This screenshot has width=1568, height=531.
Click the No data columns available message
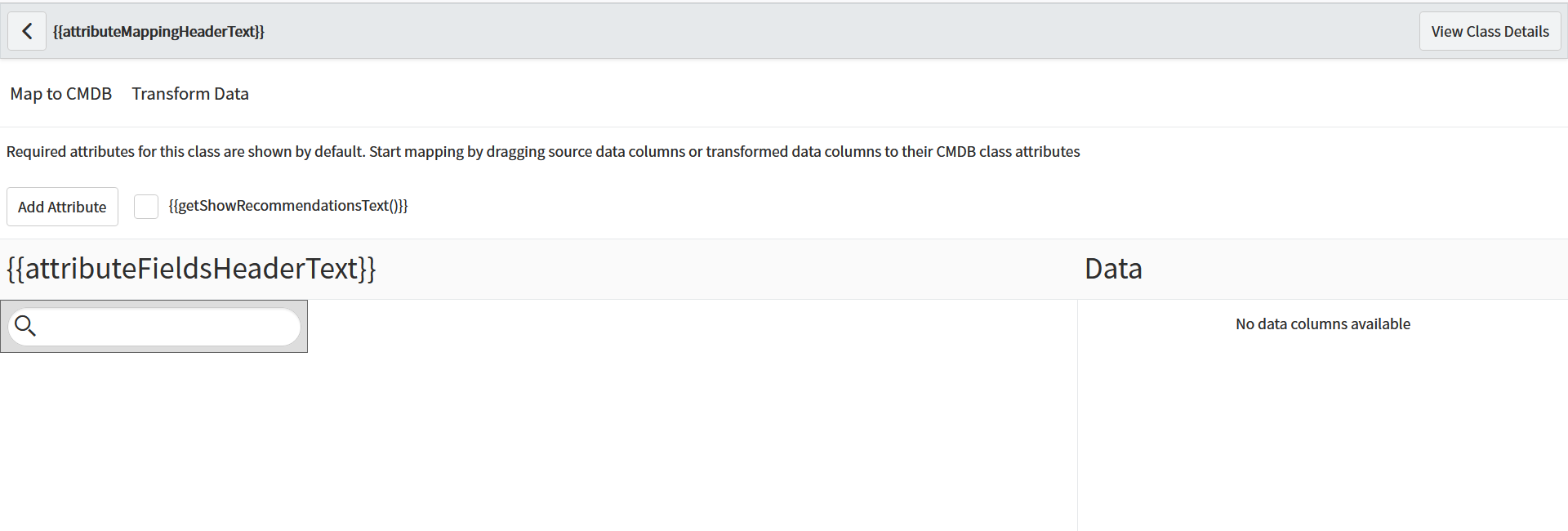point(1322,324)
